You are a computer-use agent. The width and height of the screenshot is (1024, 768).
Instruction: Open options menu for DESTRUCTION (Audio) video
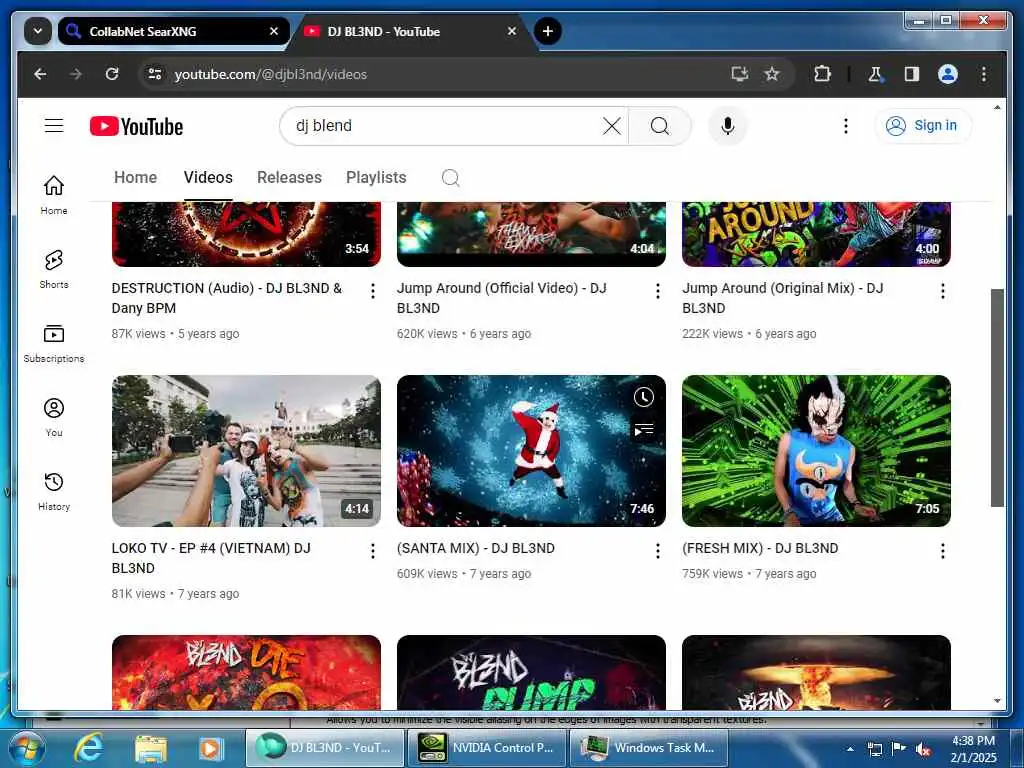[373, 291]
